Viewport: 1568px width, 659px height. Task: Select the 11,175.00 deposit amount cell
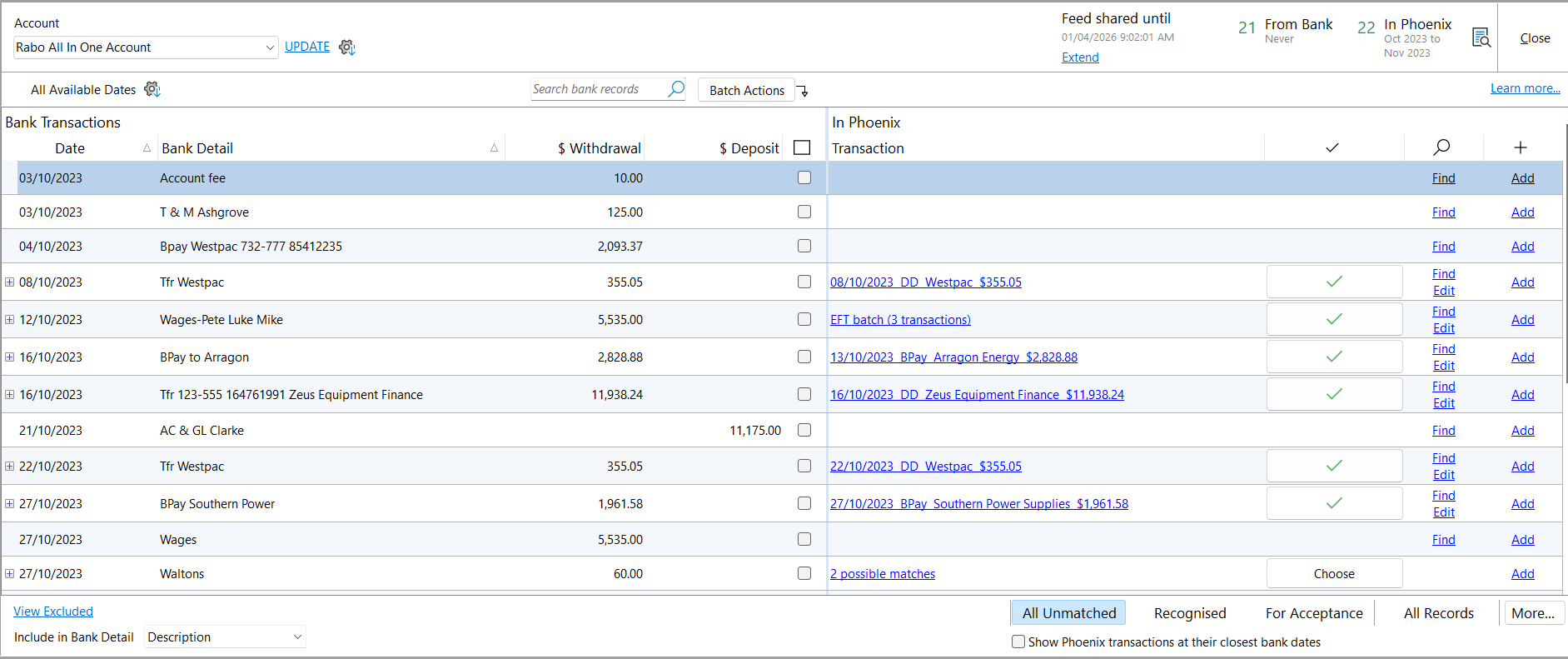(x=754, y=431)
